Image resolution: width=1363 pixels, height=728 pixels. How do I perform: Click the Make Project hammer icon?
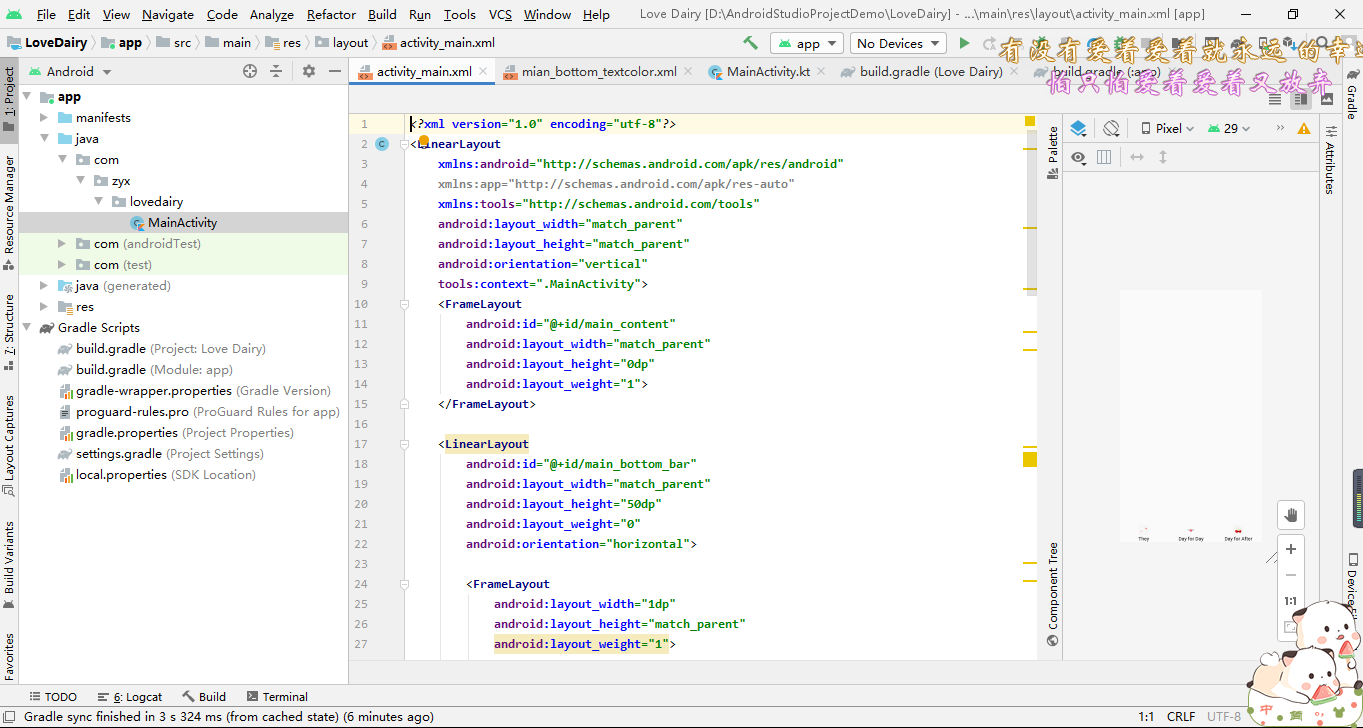point(750,43)
